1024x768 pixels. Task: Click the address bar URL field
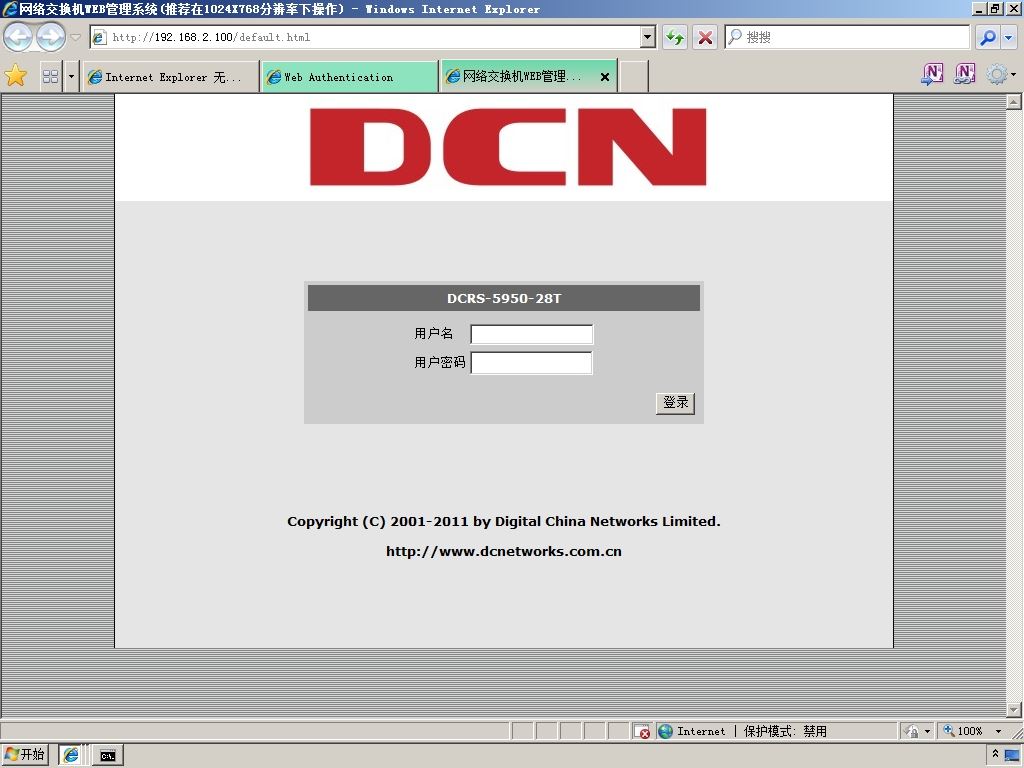click(372, 37)
